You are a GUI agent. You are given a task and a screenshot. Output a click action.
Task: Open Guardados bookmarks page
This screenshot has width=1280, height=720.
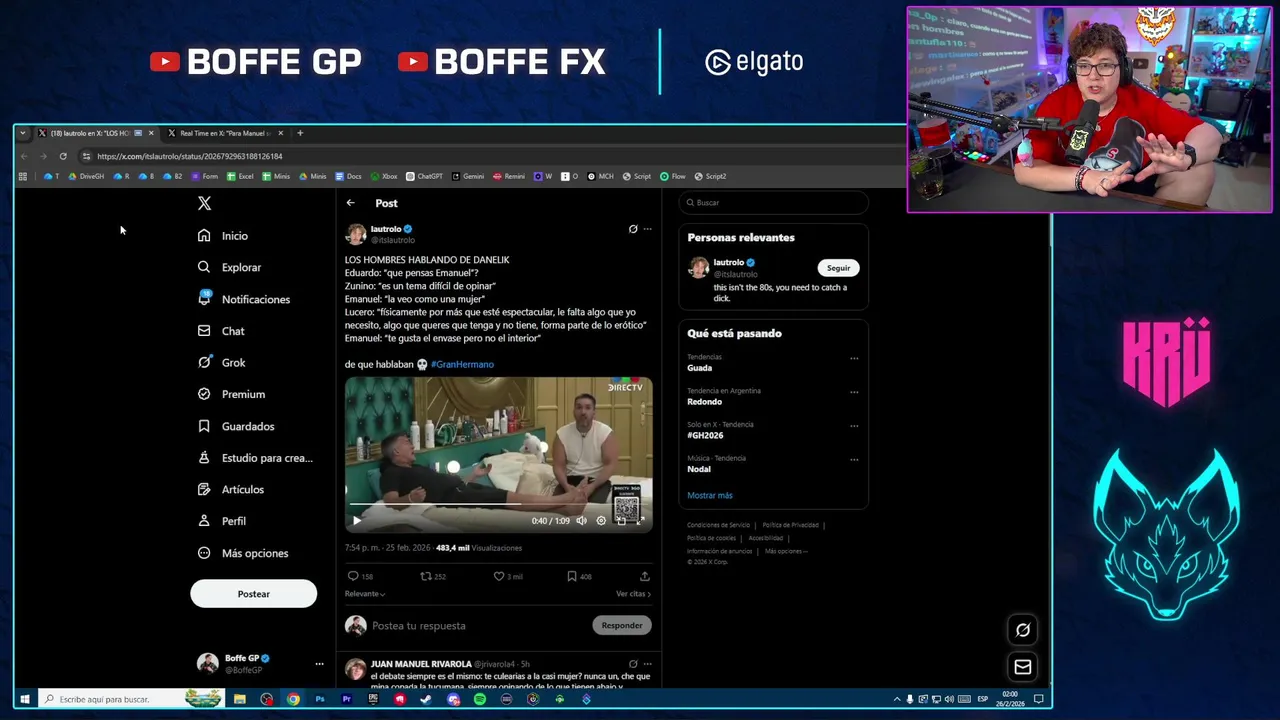pyautogui.click(x=236, y=426)
